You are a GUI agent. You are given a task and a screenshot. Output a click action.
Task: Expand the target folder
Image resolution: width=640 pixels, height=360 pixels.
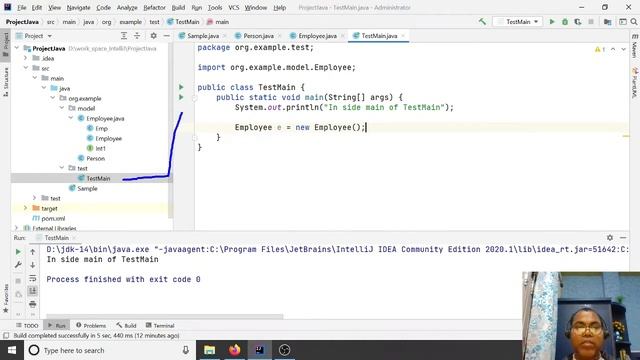pos(26,208)
